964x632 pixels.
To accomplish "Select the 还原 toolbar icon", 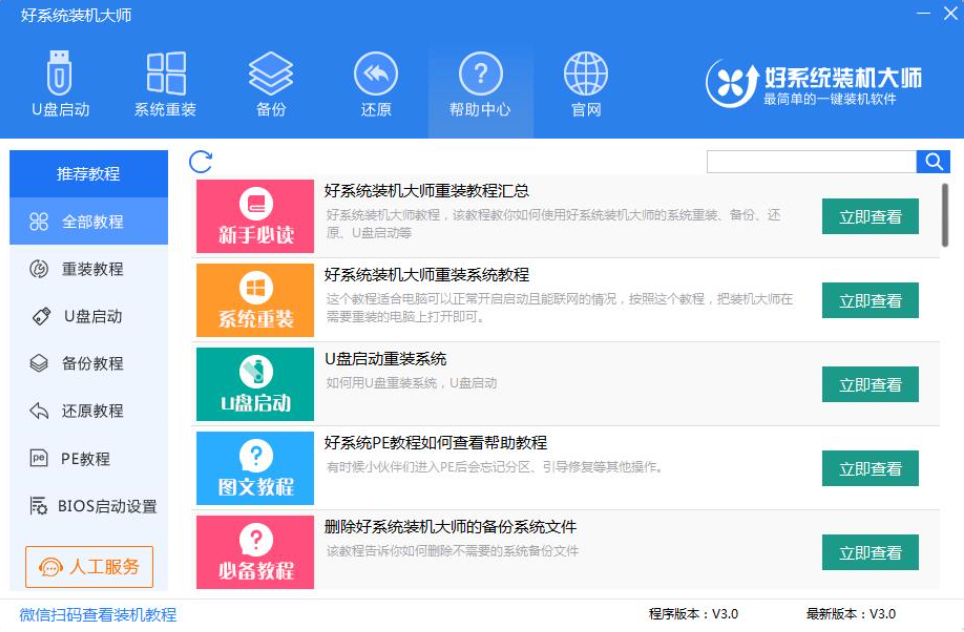I will pos(375,85).
